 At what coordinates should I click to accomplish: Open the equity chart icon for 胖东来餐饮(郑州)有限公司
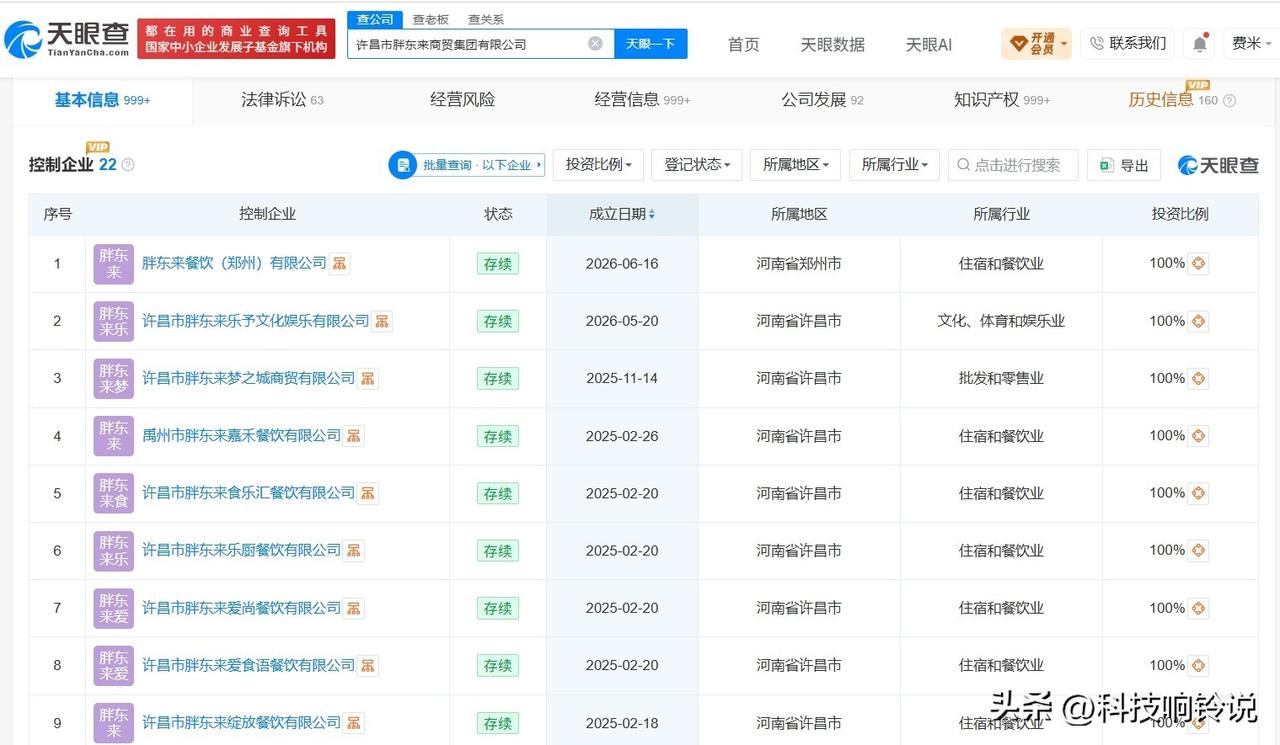[340, 264]
